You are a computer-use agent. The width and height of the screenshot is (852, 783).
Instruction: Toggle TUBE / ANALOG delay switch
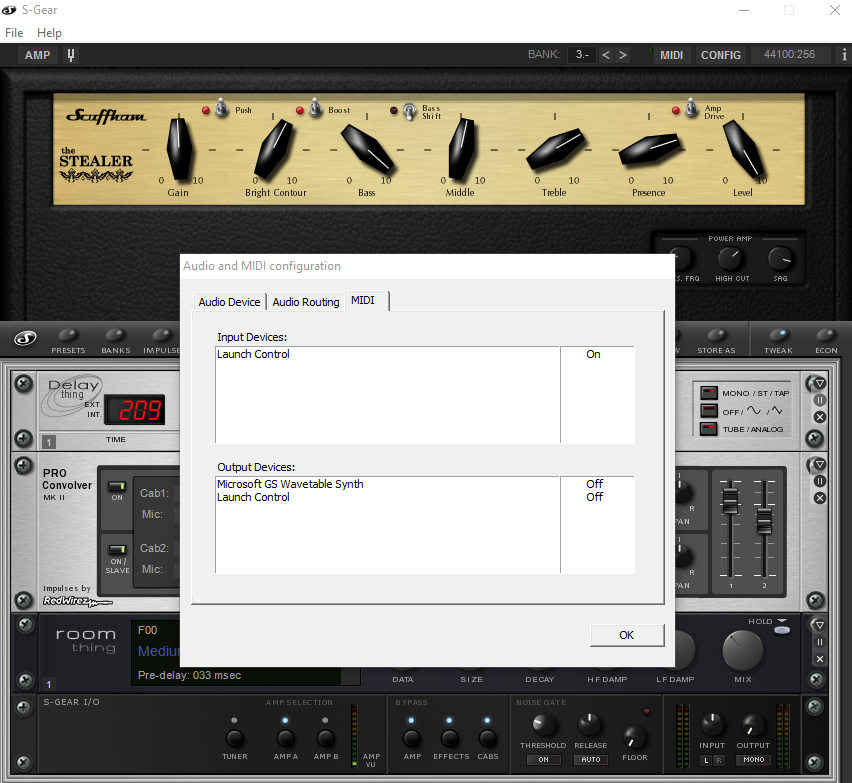(x=709, y=429)
